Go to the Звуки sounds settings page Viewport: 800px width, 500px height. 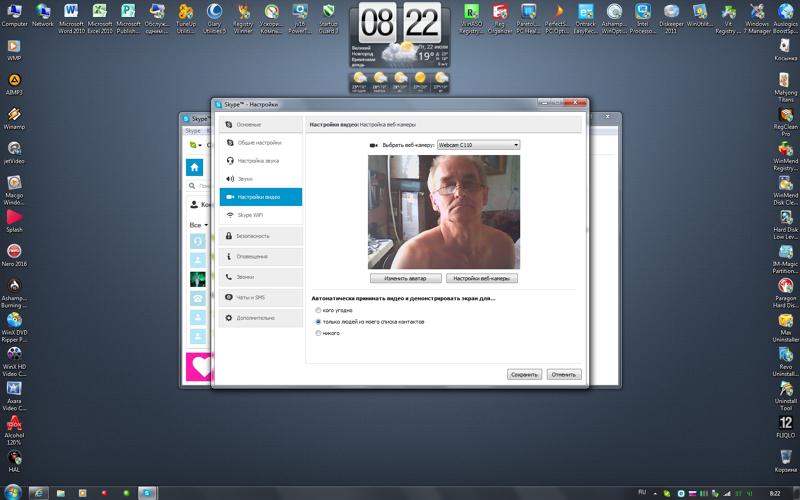point(261,179)
